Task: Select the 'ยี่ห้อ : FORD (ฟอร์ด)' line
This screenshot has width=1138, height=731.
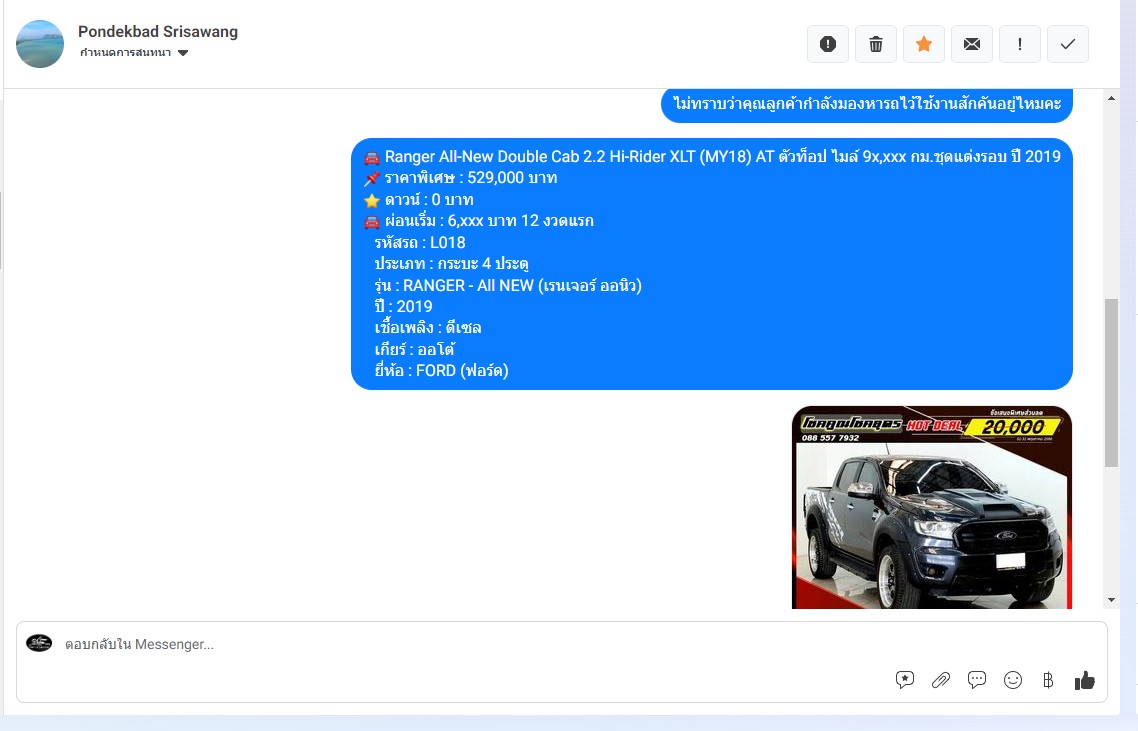Action: click(441, 371)
